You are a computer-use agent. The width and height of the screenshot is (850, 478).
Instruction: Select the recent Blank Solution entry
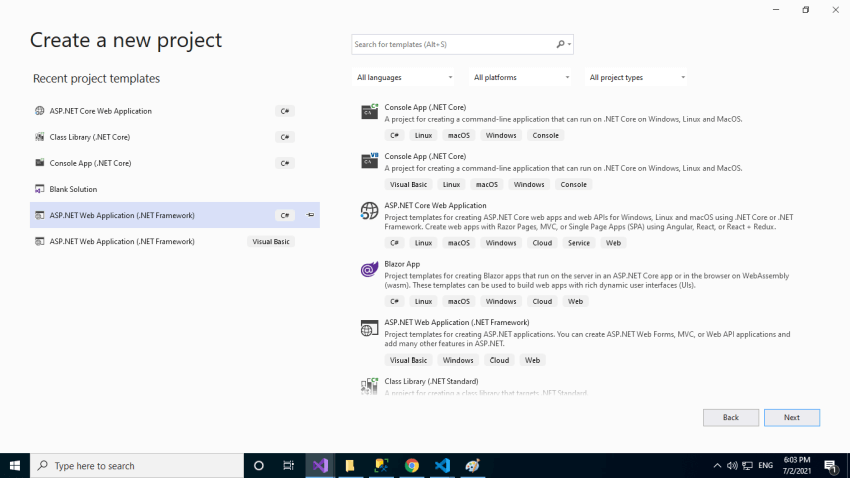pyautogui.click(x=175, y=189)
